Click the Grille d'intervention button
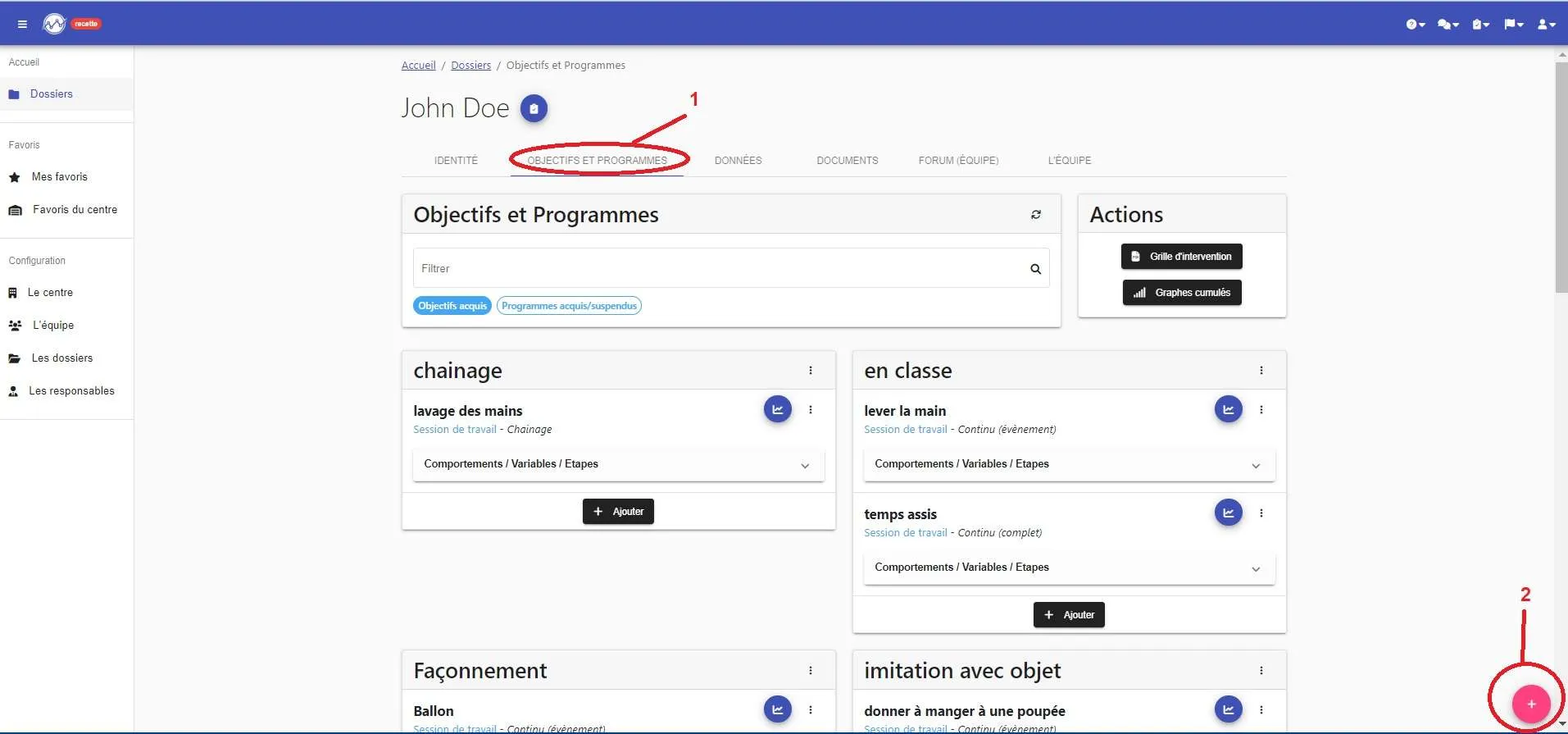 tap(1181, 257)
